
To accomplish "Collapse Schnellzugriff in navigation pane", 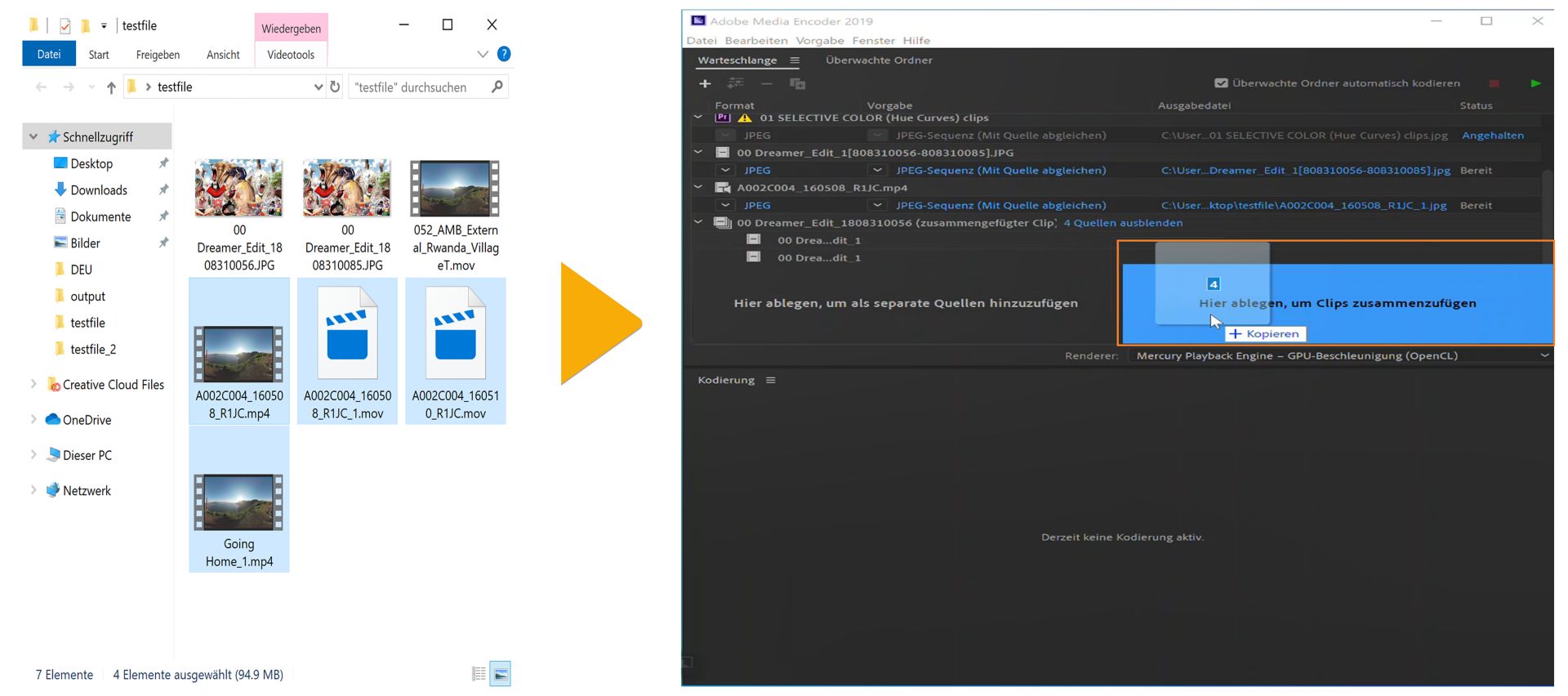I will click(x=33, y=136).
